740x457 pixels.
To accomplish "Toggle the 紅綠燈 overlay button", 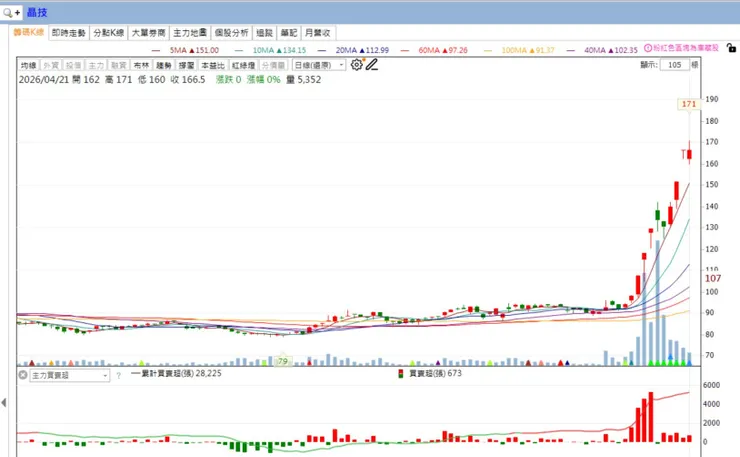I will [244, 65].
